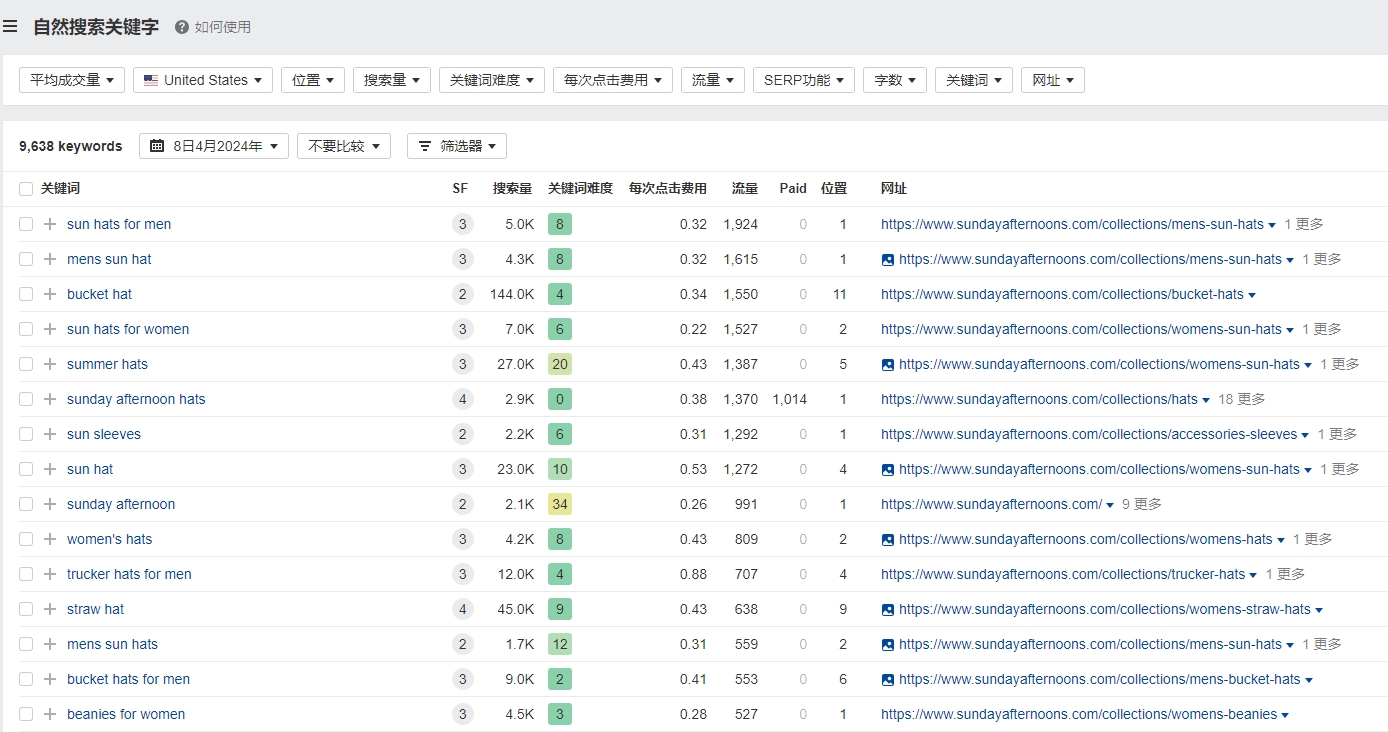Check the 'summer hats' row checkbox
The height and width of the screenshot is (732, 1388).
pyautogui.click(x=26, y=364)
